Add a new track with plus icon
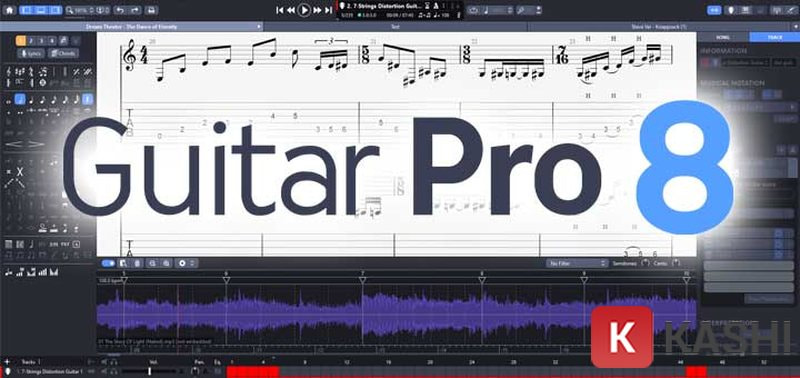The height and width of the screenshot is (378, 800). coord(8,362)
